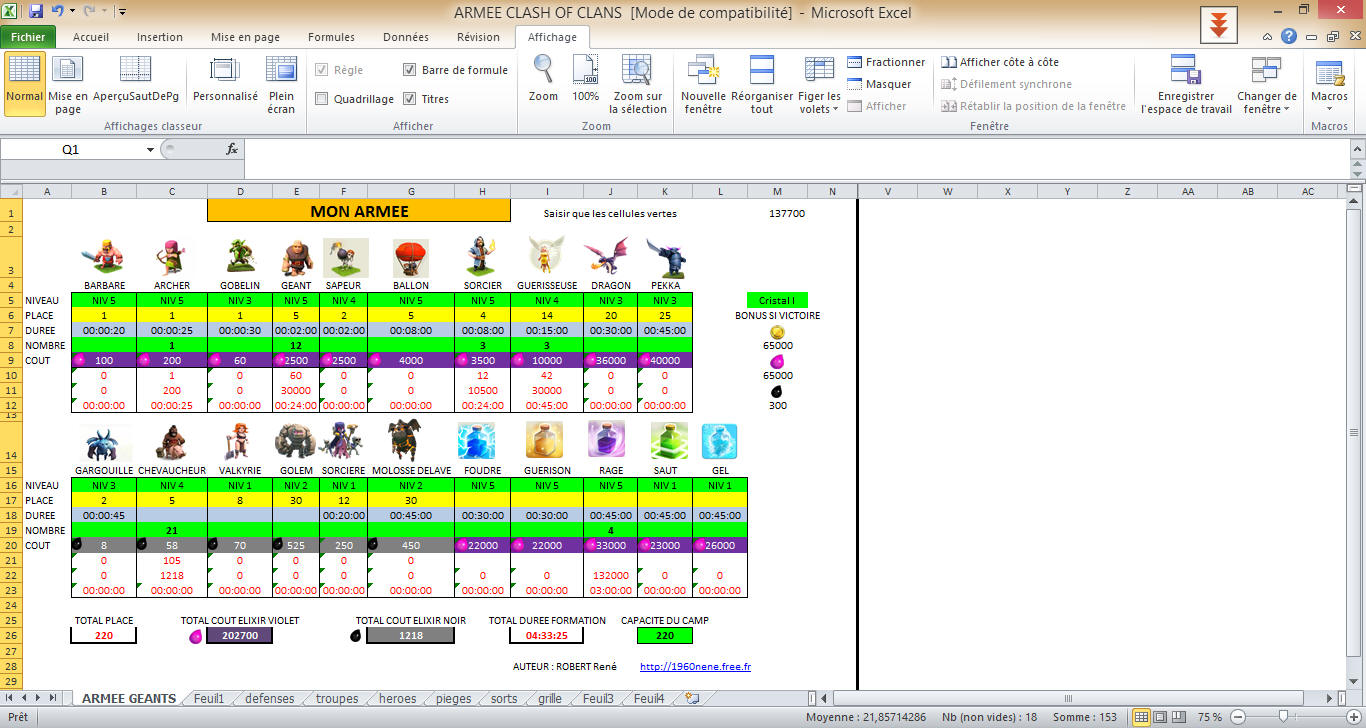Viewport: 1366px width, 728px height.
Task: Expand the undo history dropdown arrow
Action: tap(73, 12)
